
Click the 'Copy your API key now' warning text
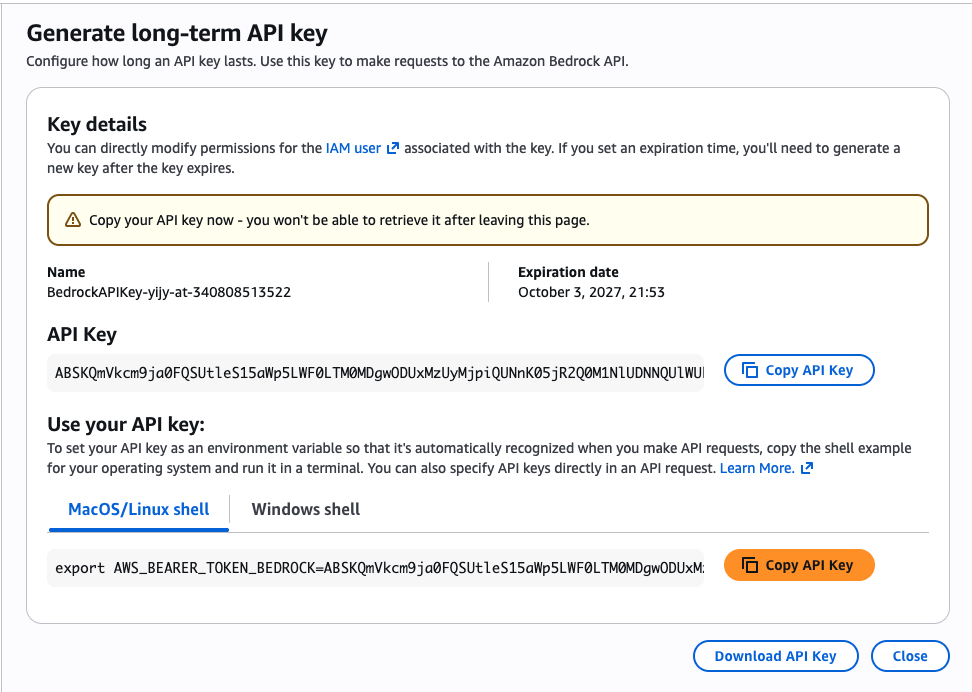(339, 220)
